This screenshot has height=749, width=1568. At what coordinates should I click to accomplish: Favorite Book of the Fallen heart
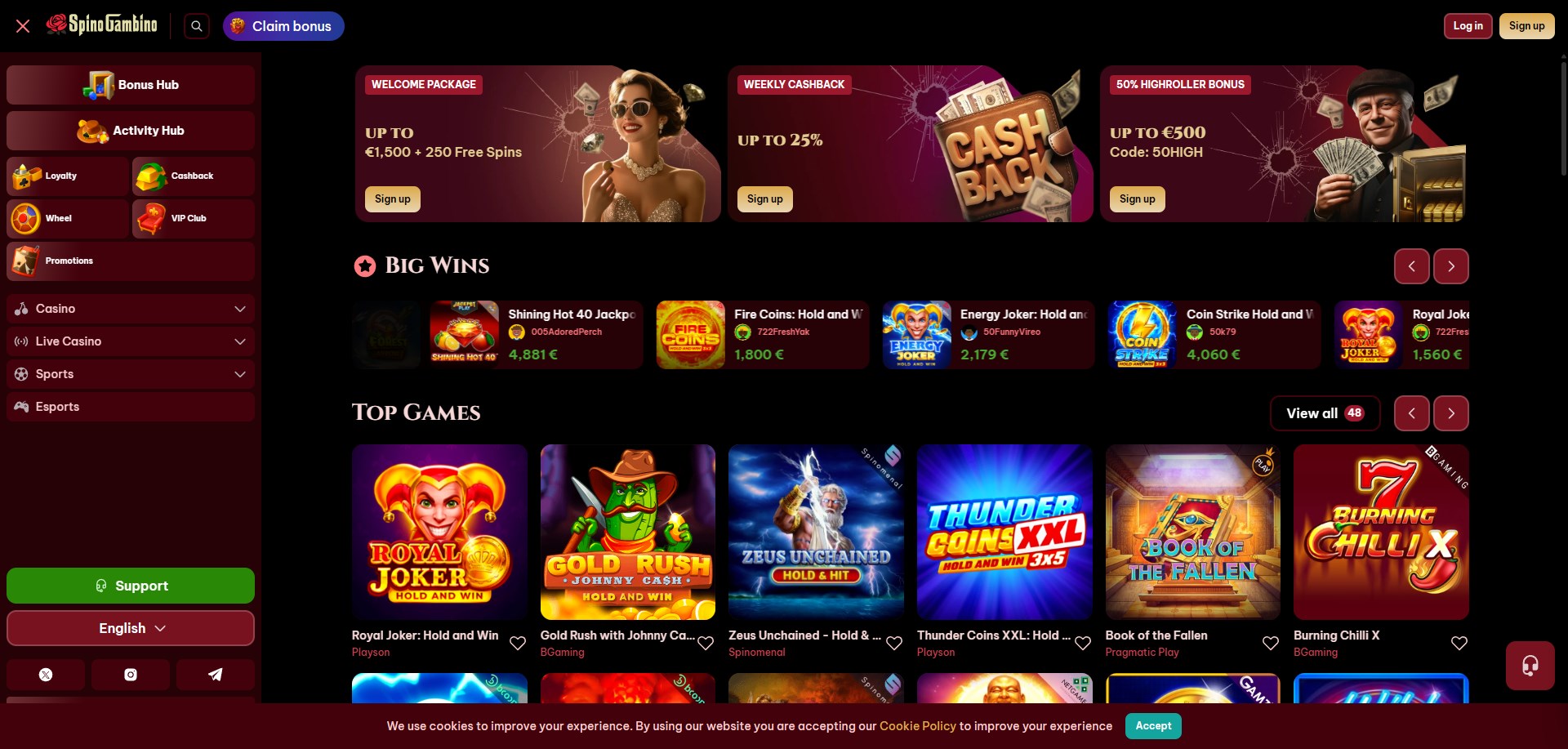click(x=1271, y=643)
